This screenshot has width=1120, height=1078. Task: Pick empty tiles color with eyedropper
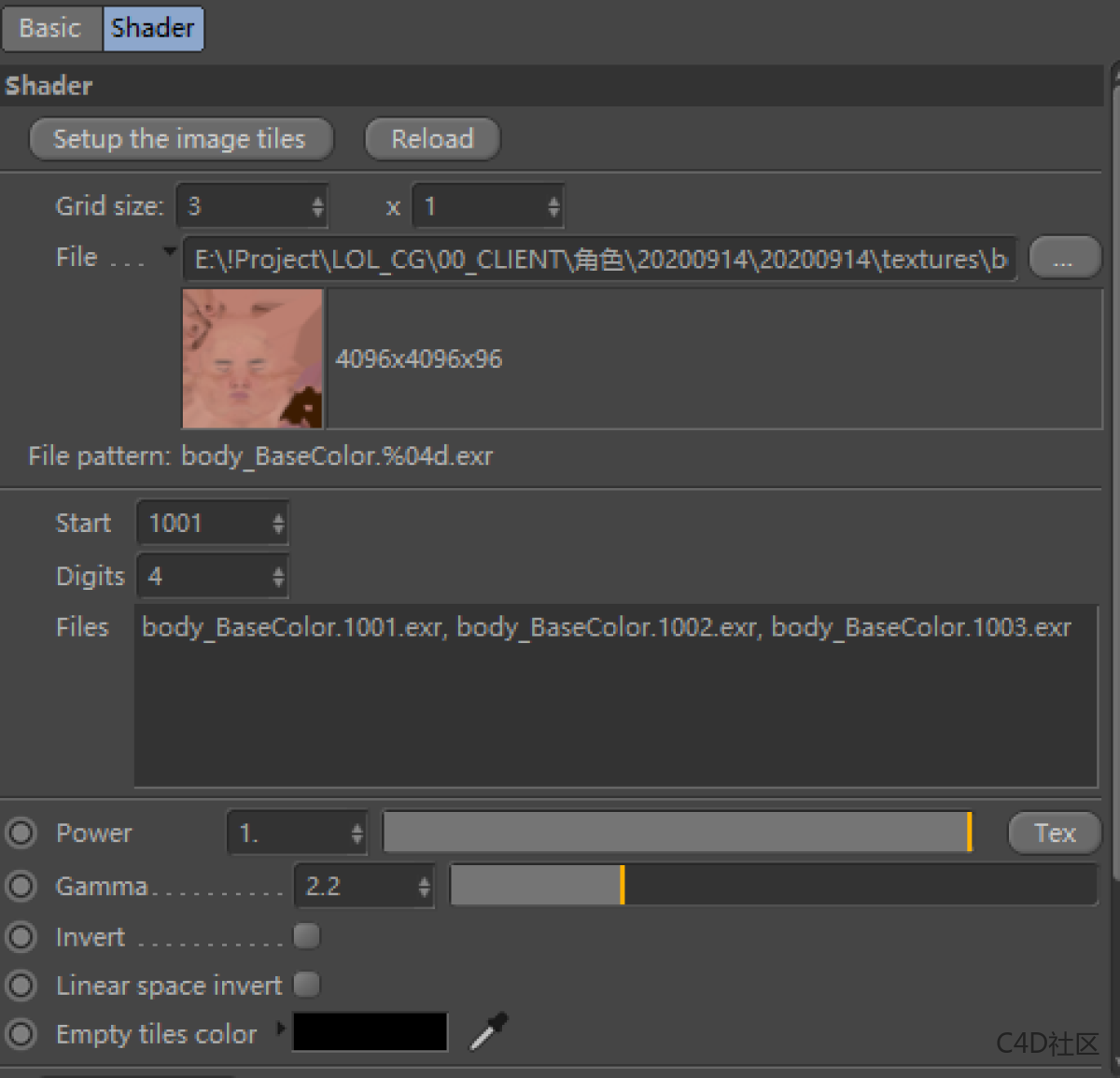click(488, 1031)
